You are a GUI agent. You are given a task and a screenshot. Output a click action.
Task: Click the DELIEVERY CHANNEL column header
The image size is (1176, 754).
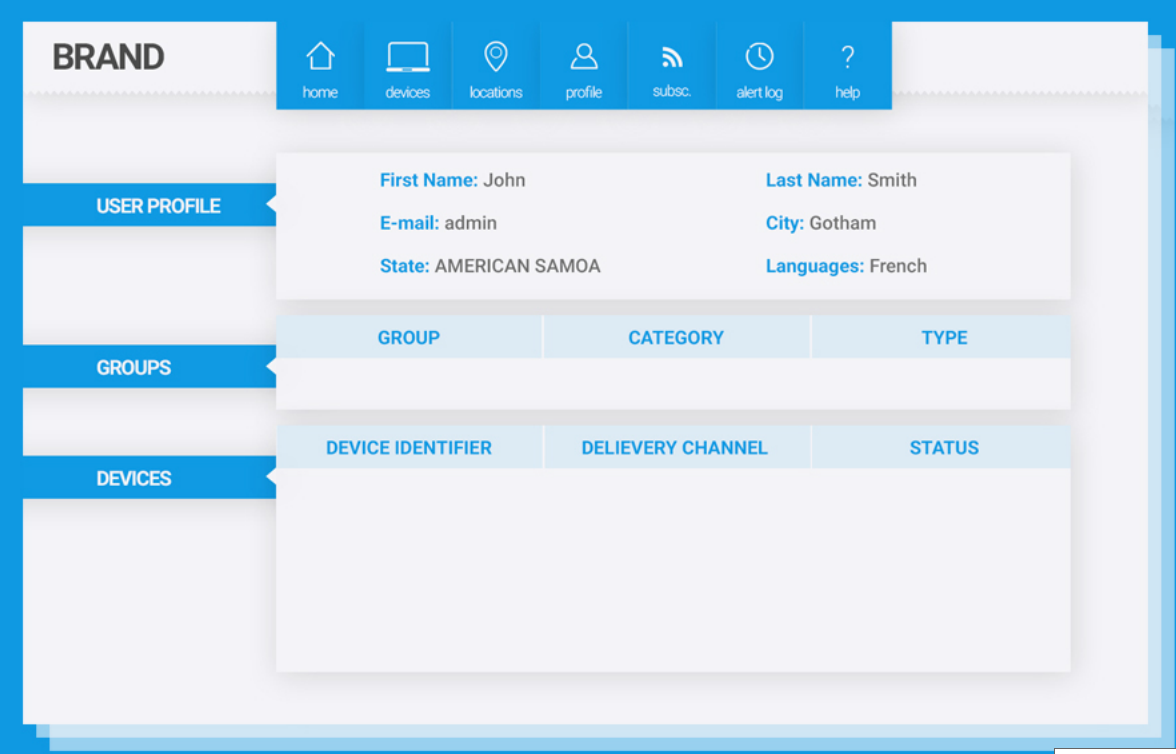675,448
